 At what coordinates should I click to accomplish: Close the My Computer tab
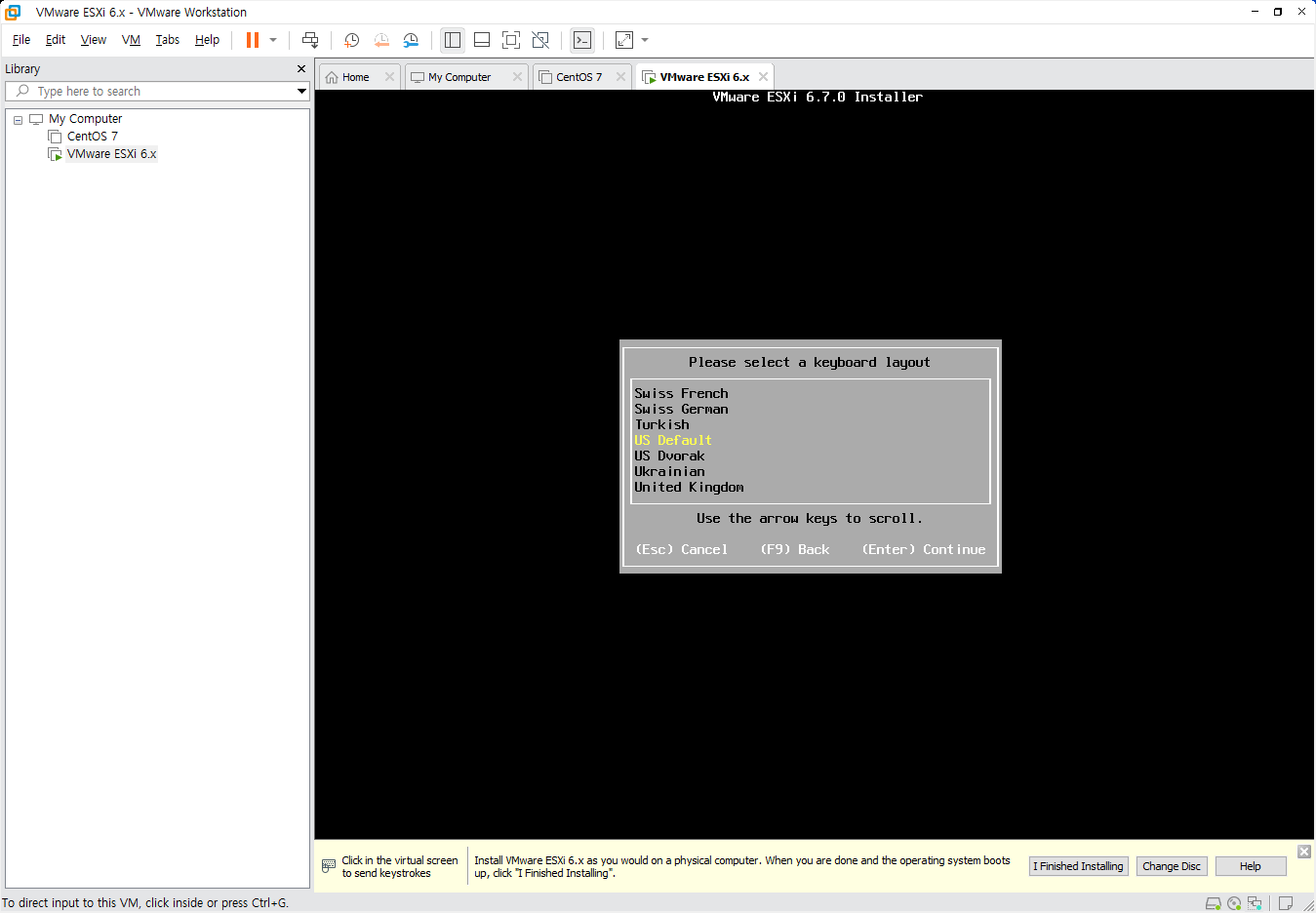[517, 77]
